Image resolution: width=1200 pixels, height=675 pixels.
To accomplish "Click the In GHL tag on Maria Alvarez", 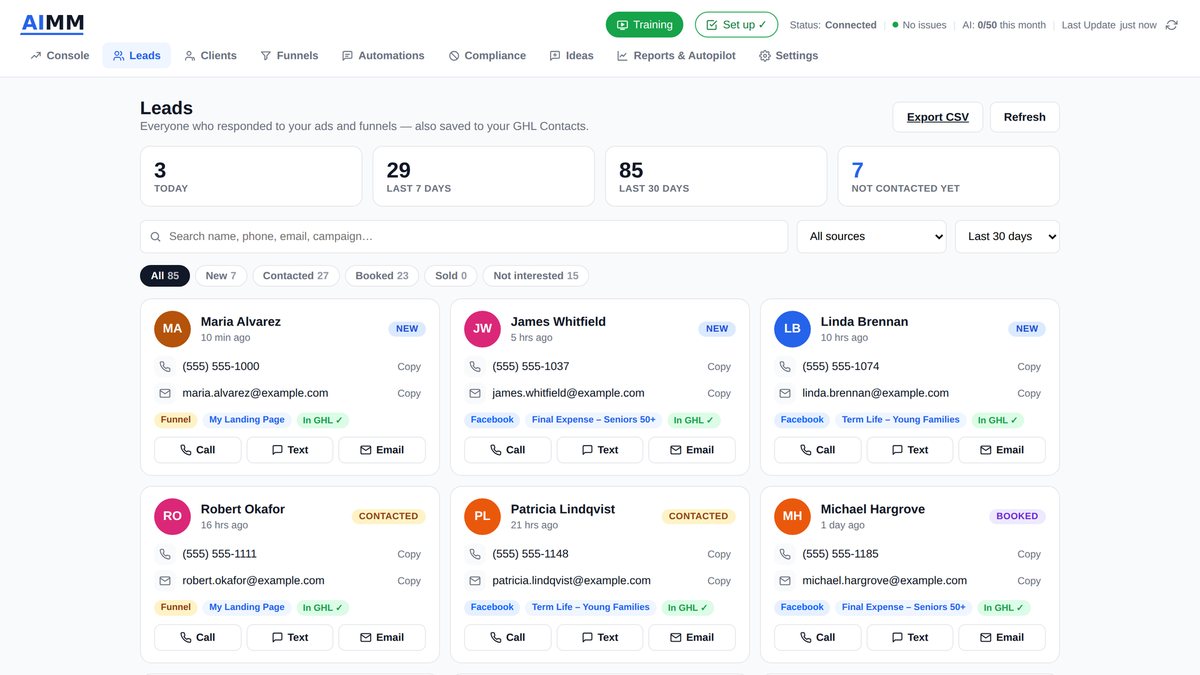I will click(x=322, y=420).
